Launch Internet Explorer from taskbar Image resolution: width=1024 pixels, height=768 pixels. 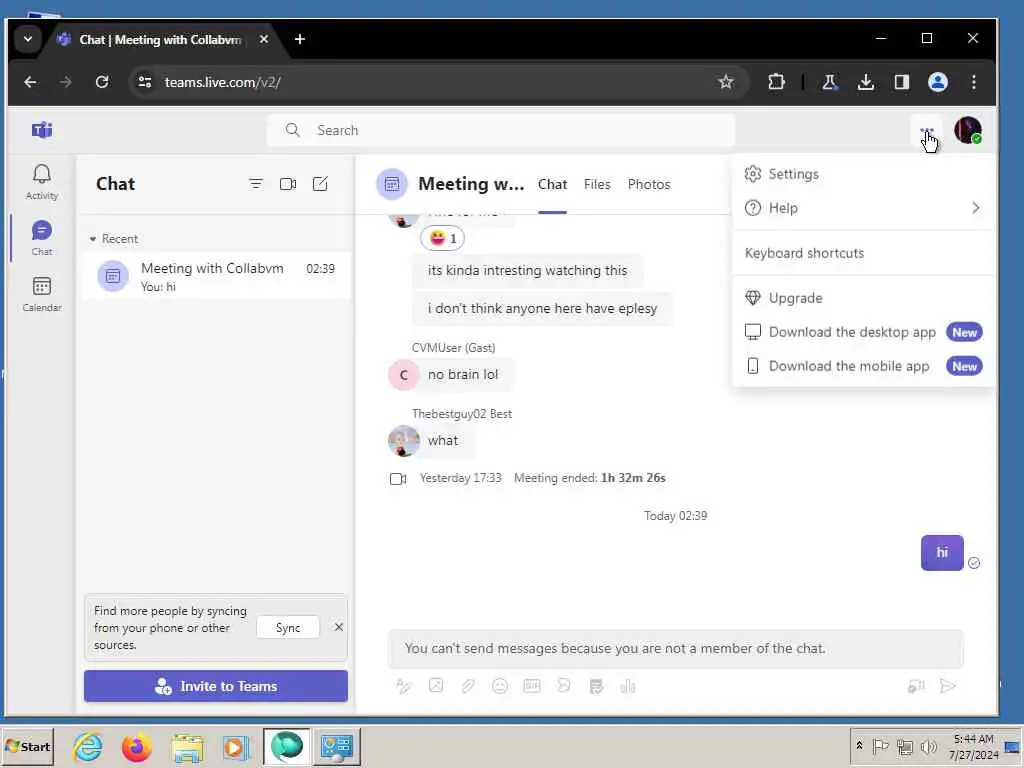88,746
